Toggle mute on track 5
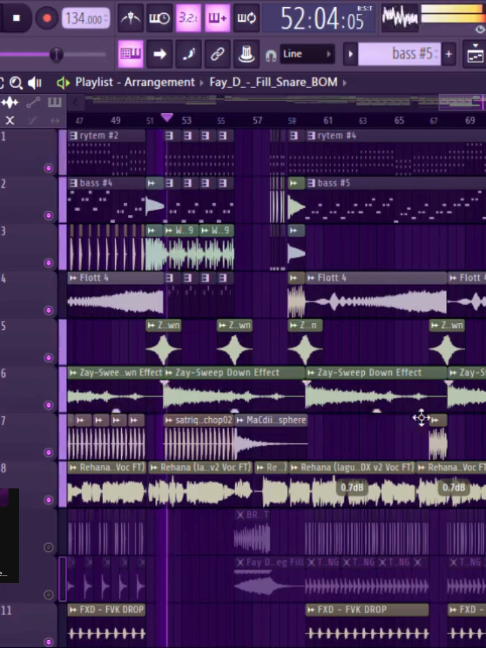This screenshot has width=486, height=648. 49,357
